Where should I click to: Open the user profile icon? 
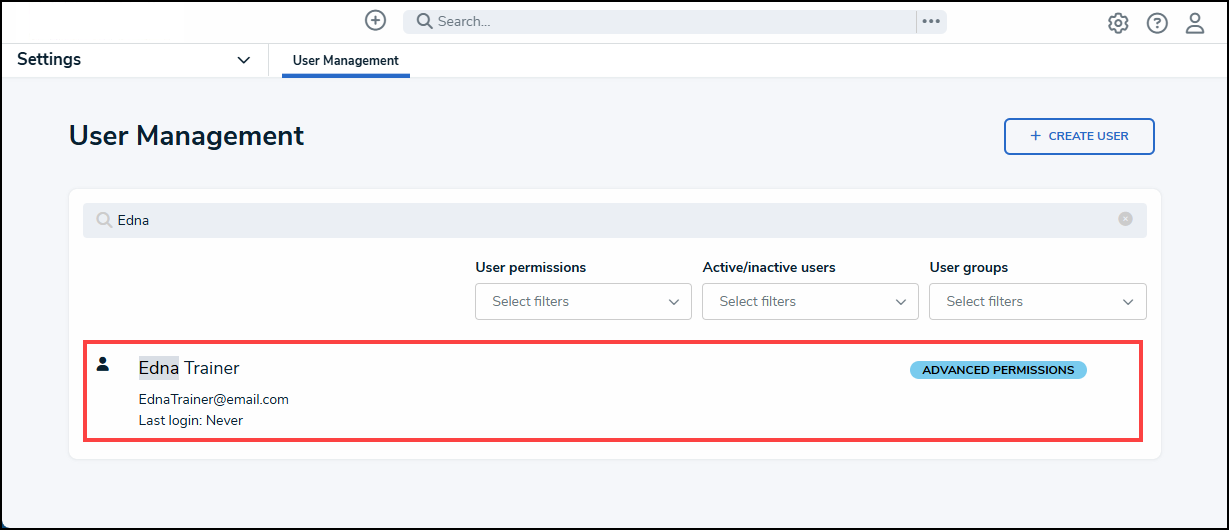[1195, 23]
